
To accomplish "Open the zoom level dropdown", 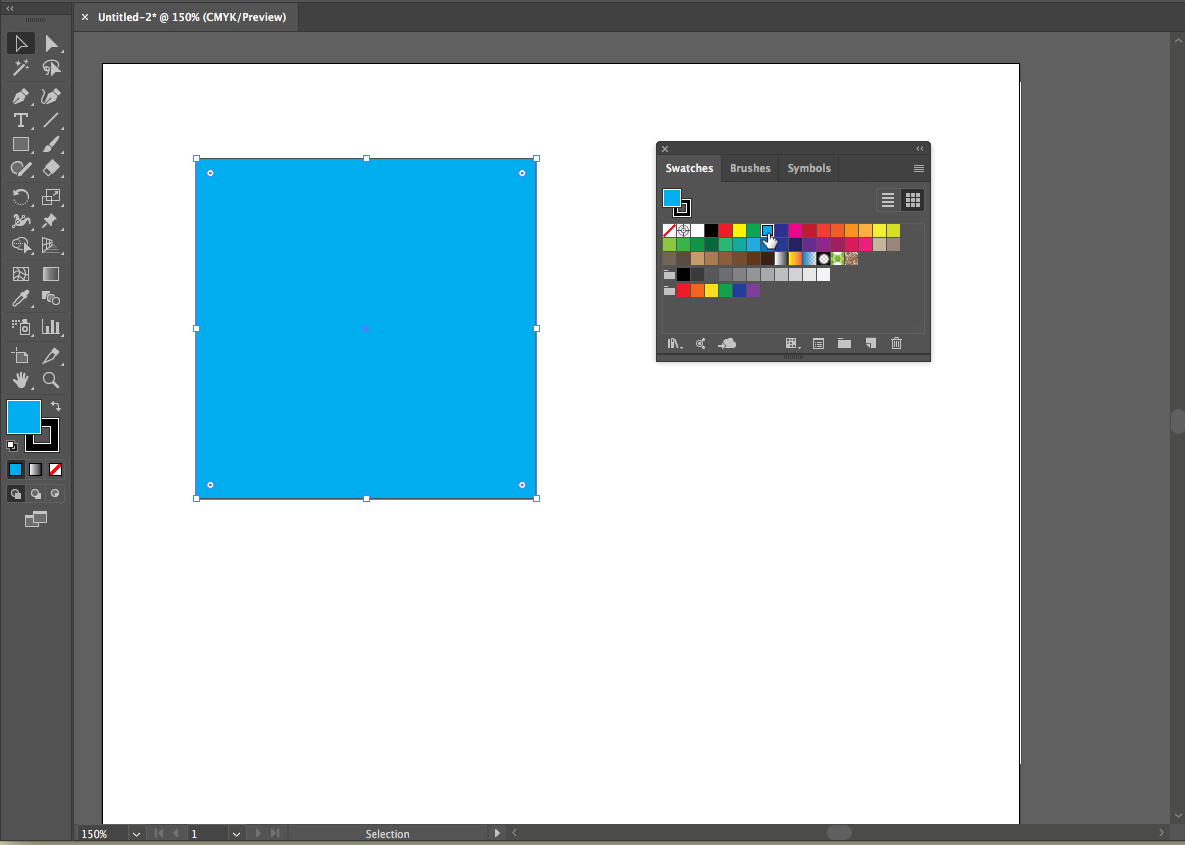I will point(136,833).
